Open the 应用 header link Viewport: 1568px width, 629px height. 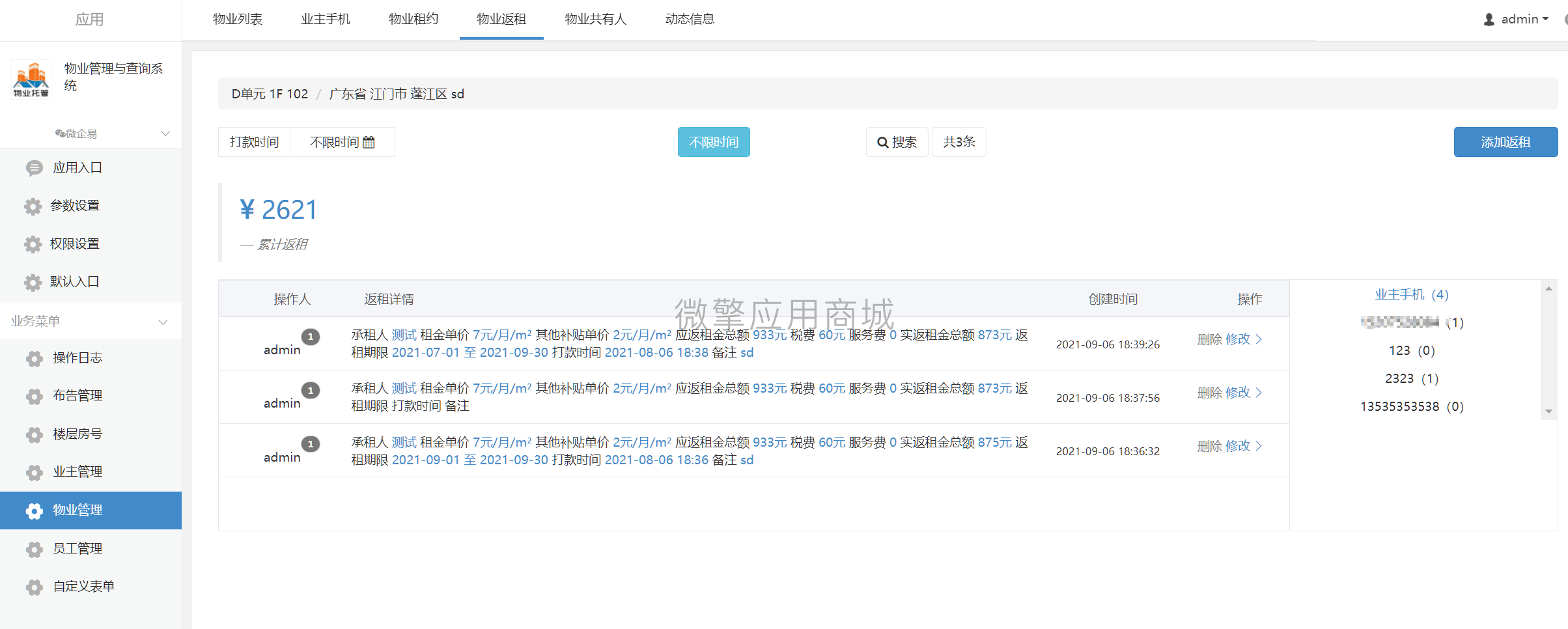point(89,20)
